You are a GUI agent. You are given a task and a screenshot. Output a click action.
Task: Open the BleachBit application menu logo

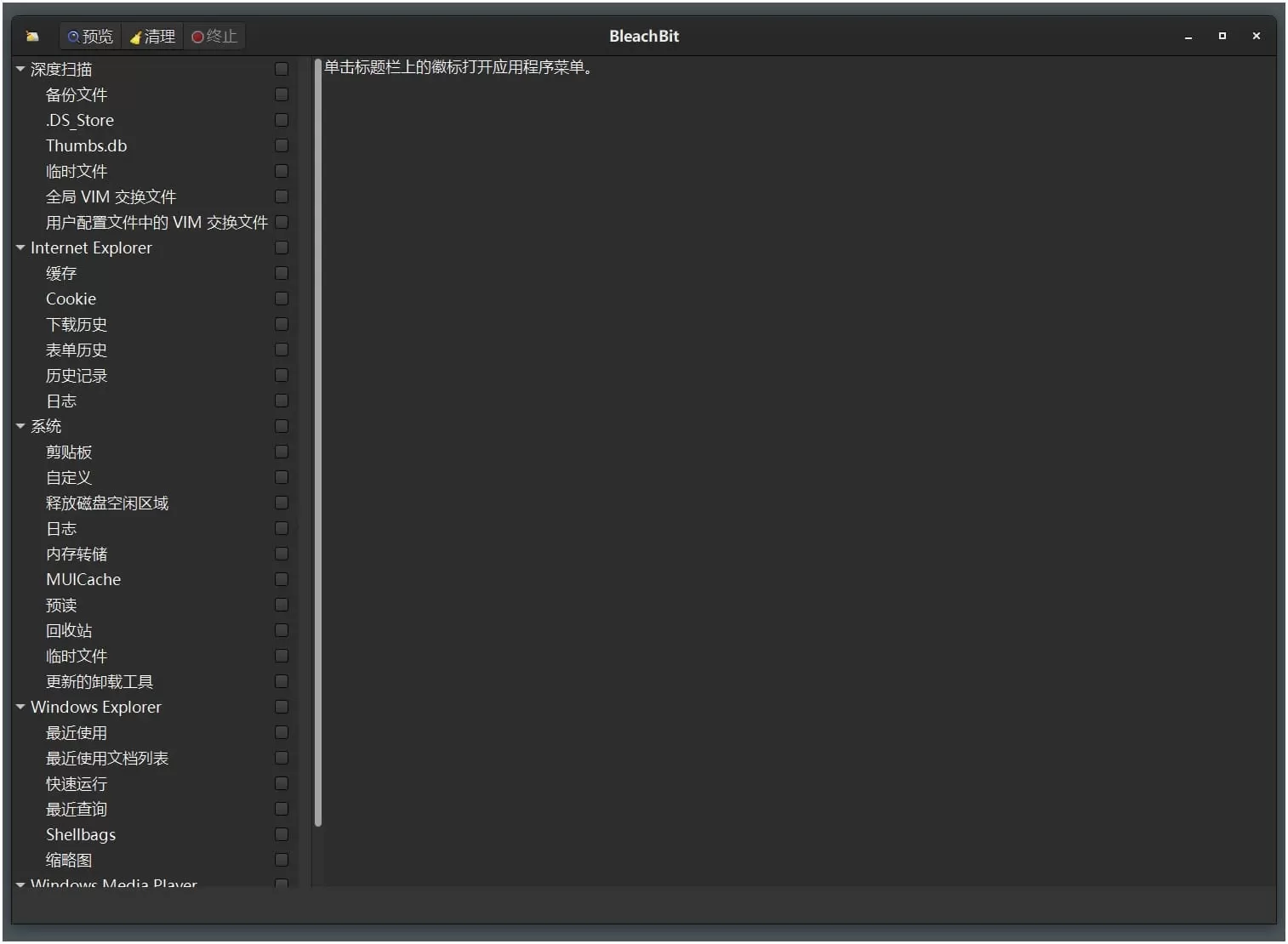click(x=32, y=36)
